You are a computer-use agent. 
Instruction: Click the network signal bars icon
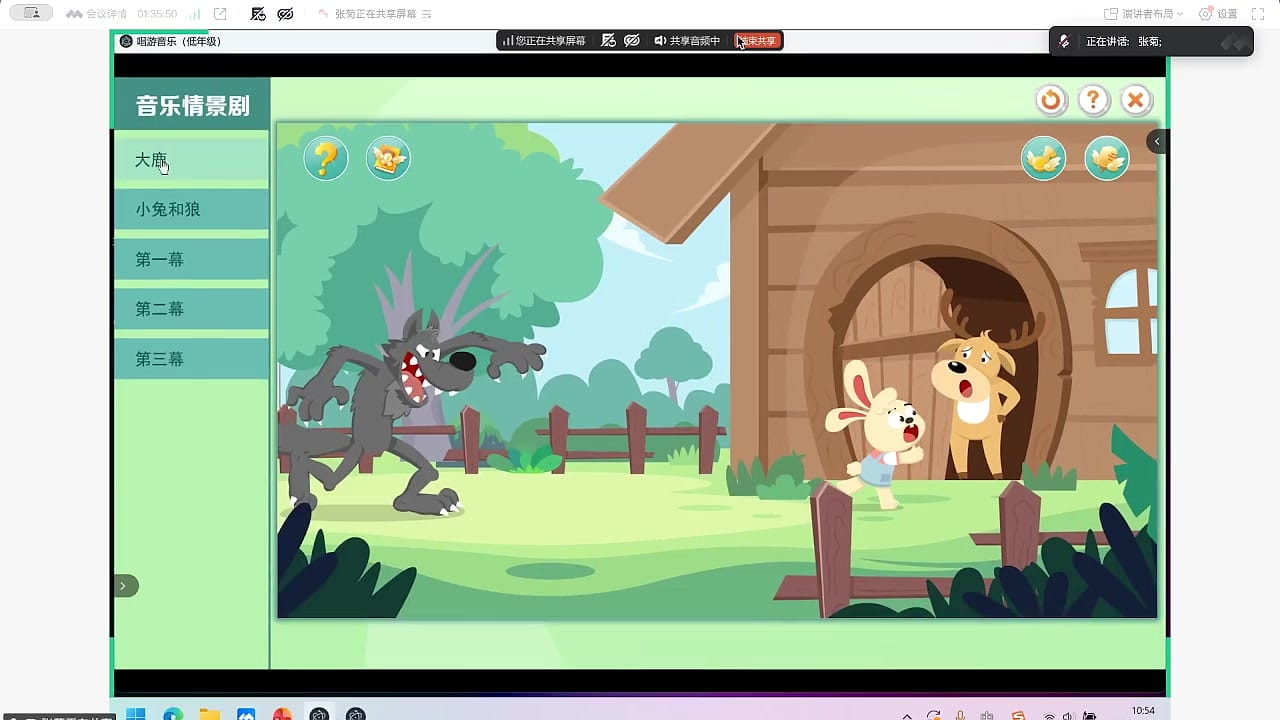[193, 14]
